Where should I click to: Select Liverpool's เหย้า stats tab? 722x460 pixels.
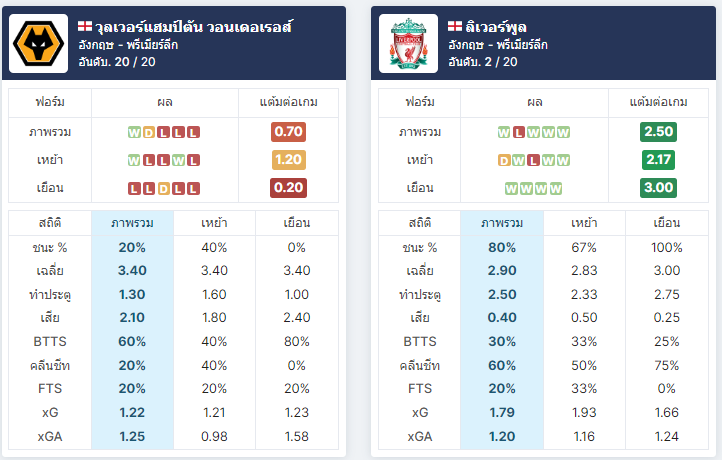pos(584,223)
